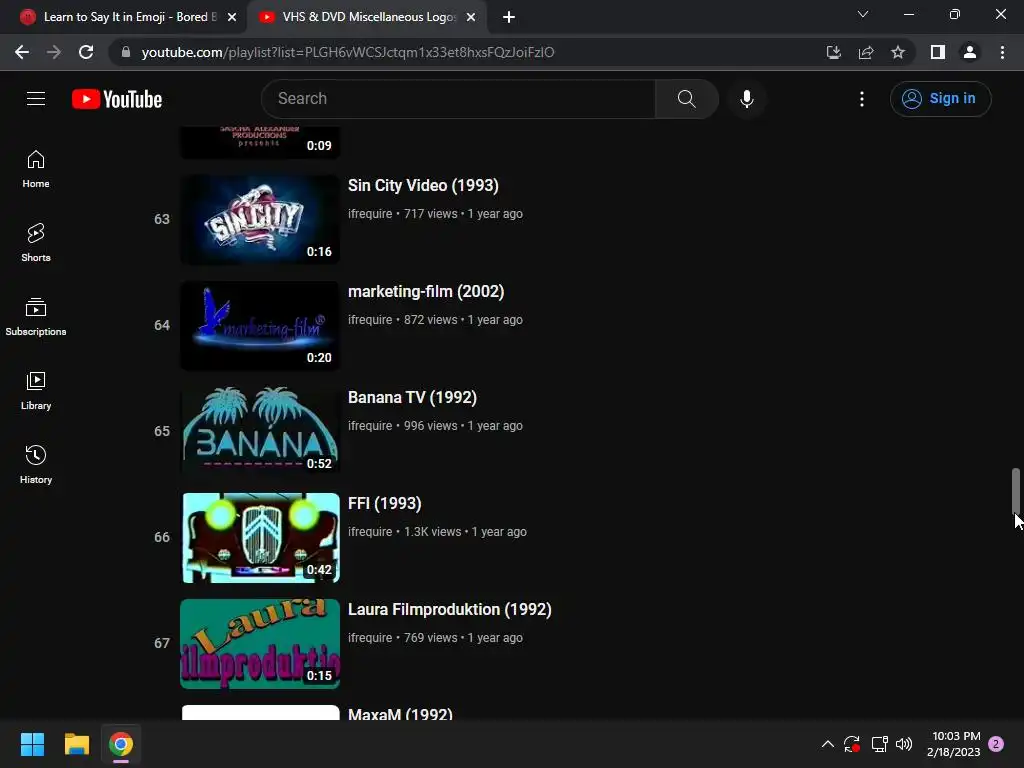The image size is (1024, 768).
Task: Open ifrequire channel under Sin City Video
Action: (x=370, y=214)
